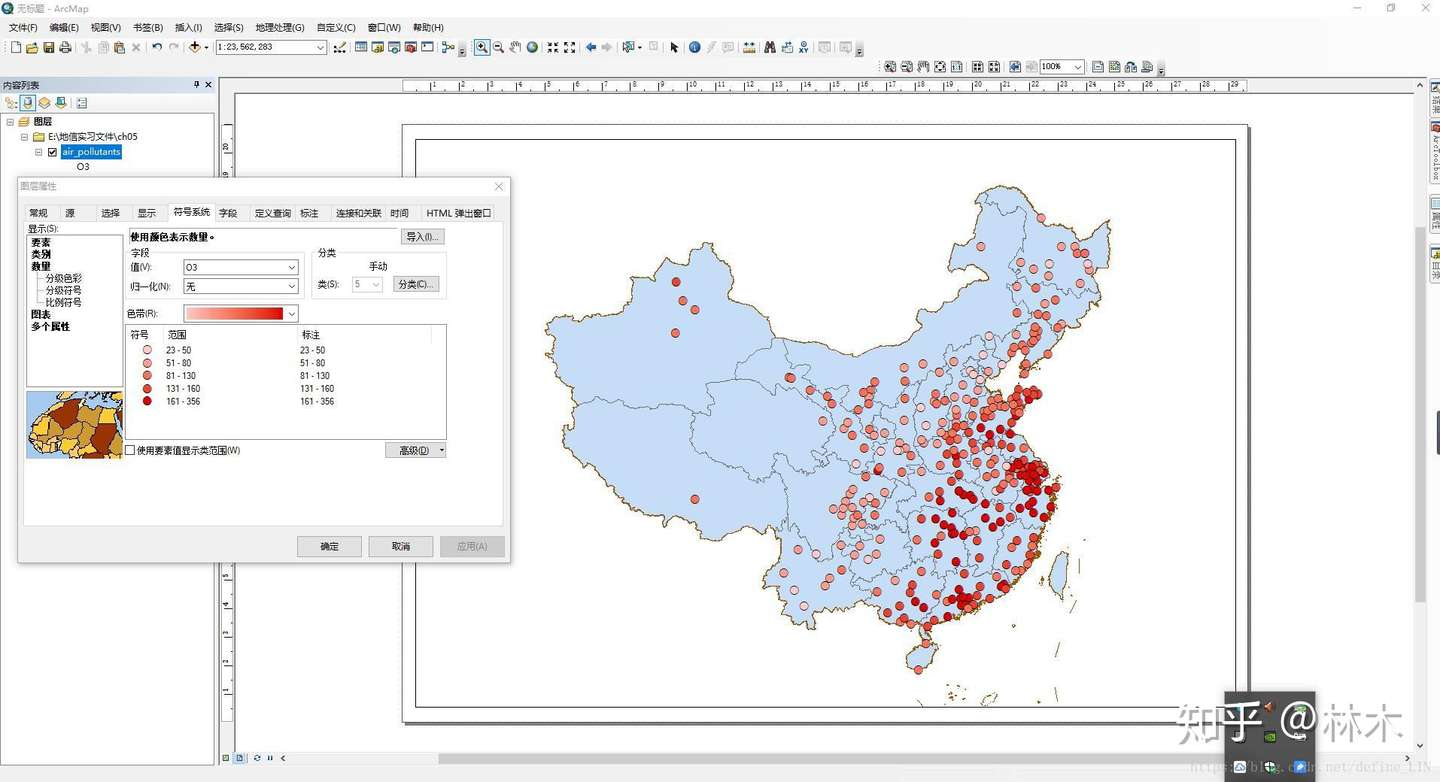Viewport: 1440px width, 782px height.
Task: Select 比例符号 in the display list
Action: tap(64, 302)
